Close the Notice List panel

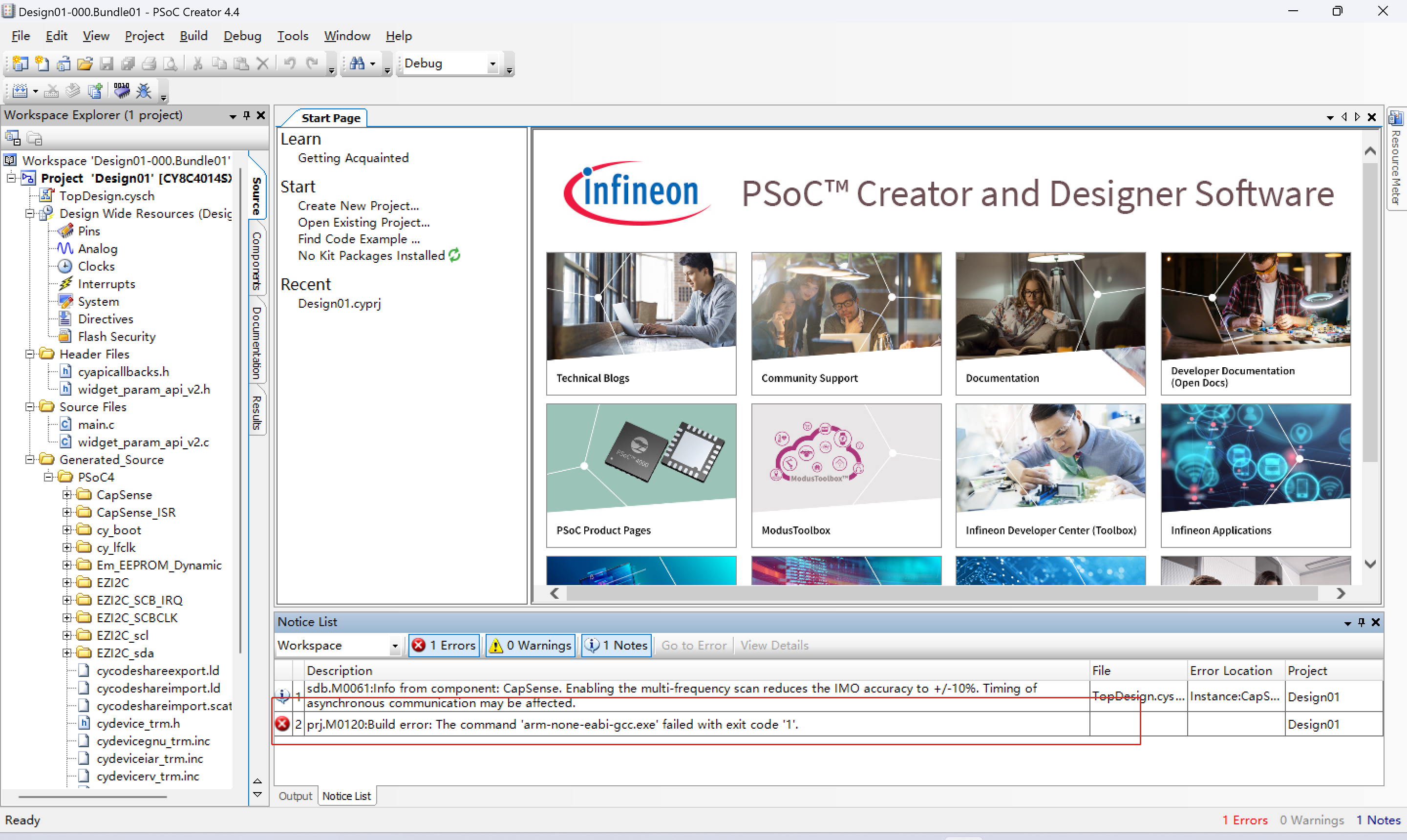[x=1376, y=622]
